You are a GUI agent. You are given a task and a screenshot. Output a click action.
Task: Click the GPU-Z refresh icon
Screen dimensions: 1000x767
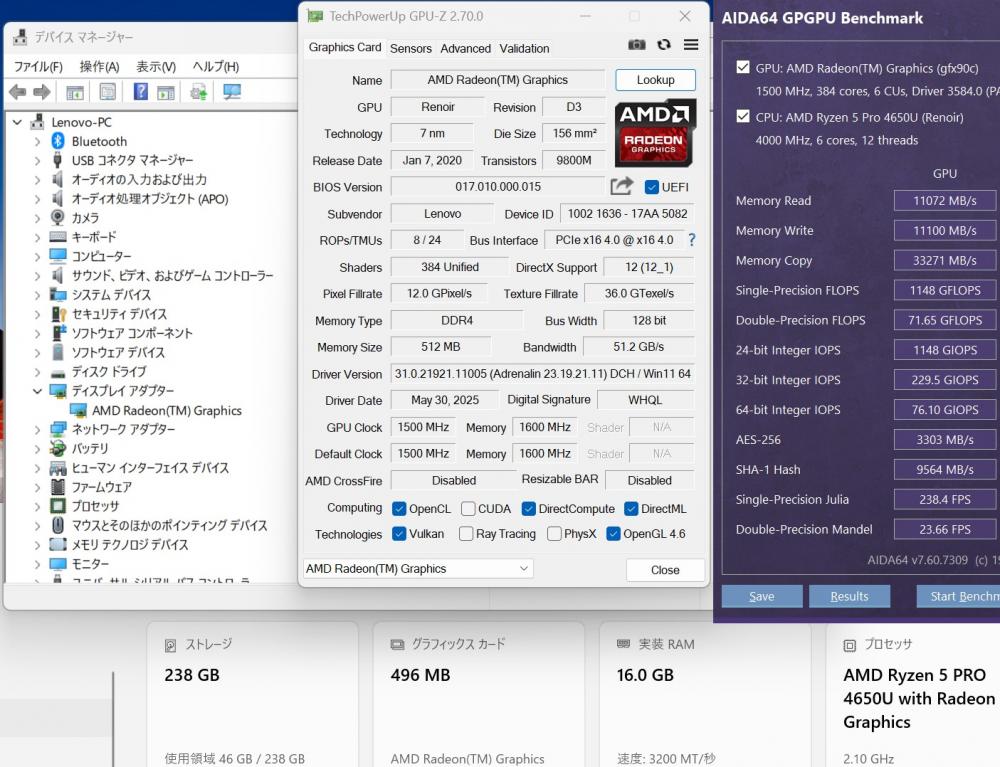coord(664,45)
